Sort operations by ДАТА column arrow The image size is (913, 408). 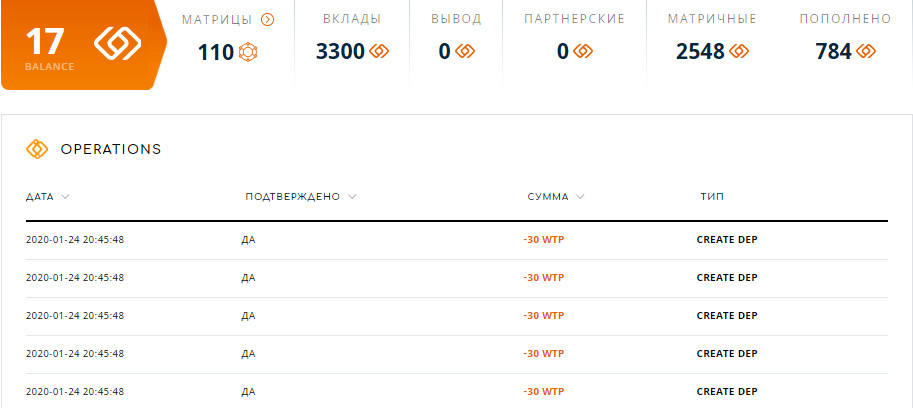pos(65,197)
